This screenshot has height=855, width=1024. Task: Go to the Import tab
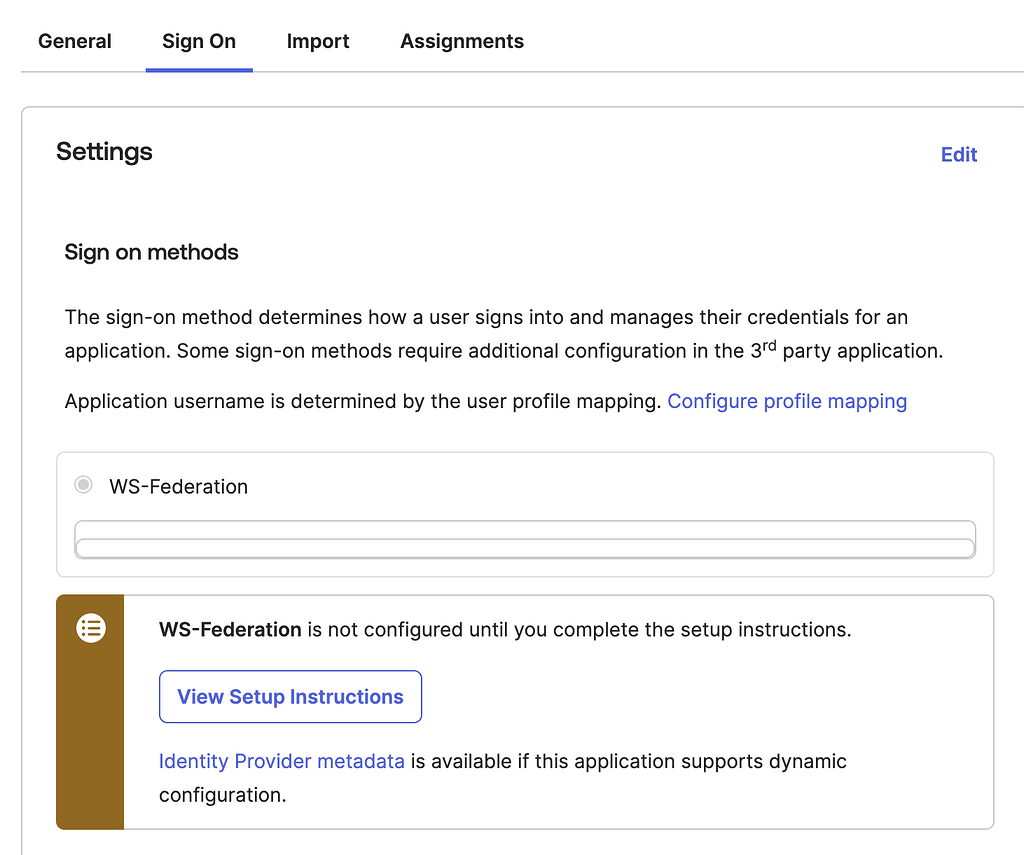(x=318, y=41)
